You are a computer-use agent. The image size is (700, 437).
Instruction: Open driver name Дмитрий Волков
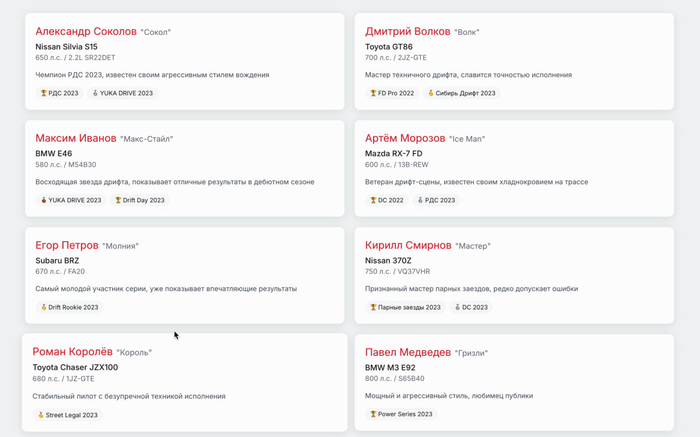pyautogui.click(x=408, y=31)
